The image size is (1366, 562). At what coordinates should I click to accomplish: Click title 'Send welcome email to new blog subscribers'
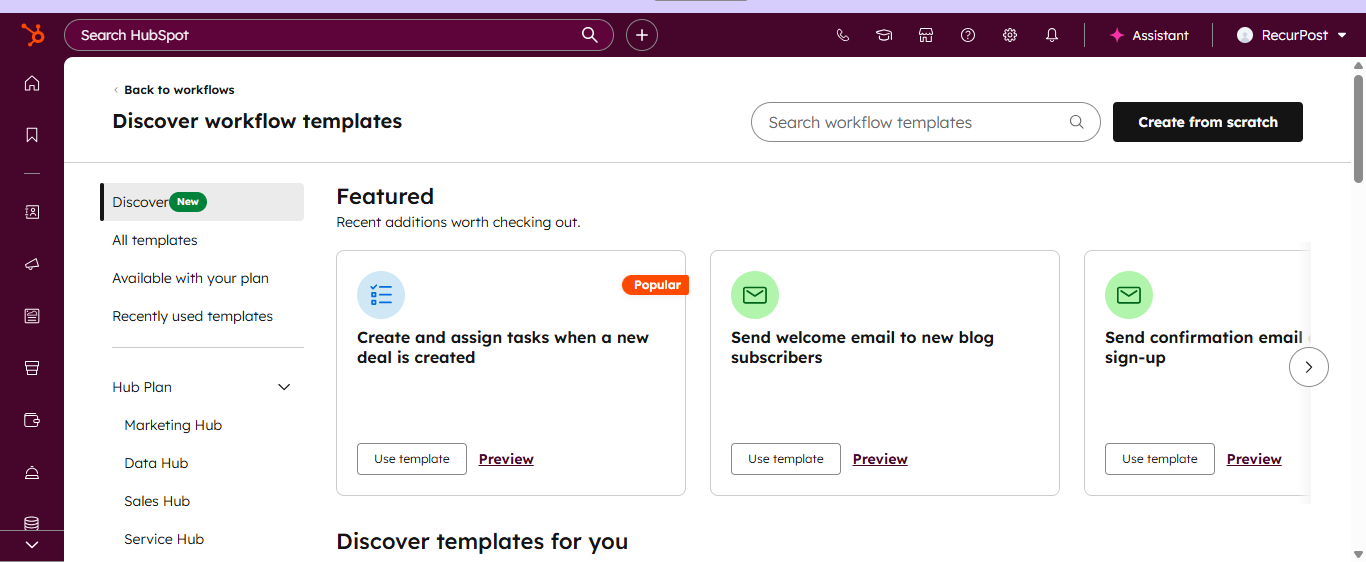862,347
